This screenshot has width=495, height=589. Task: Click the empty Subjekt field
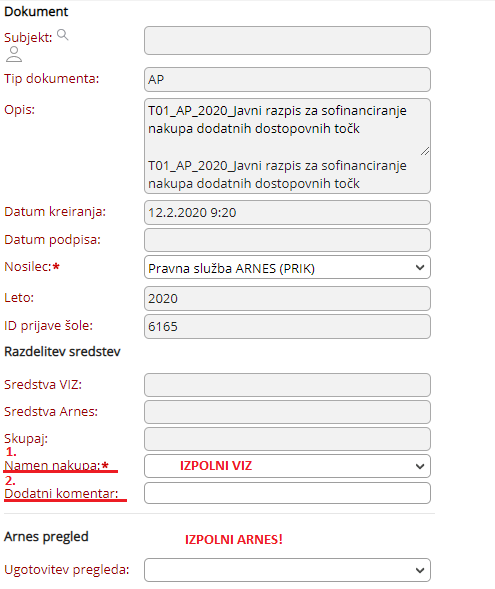tap(287, 41)
